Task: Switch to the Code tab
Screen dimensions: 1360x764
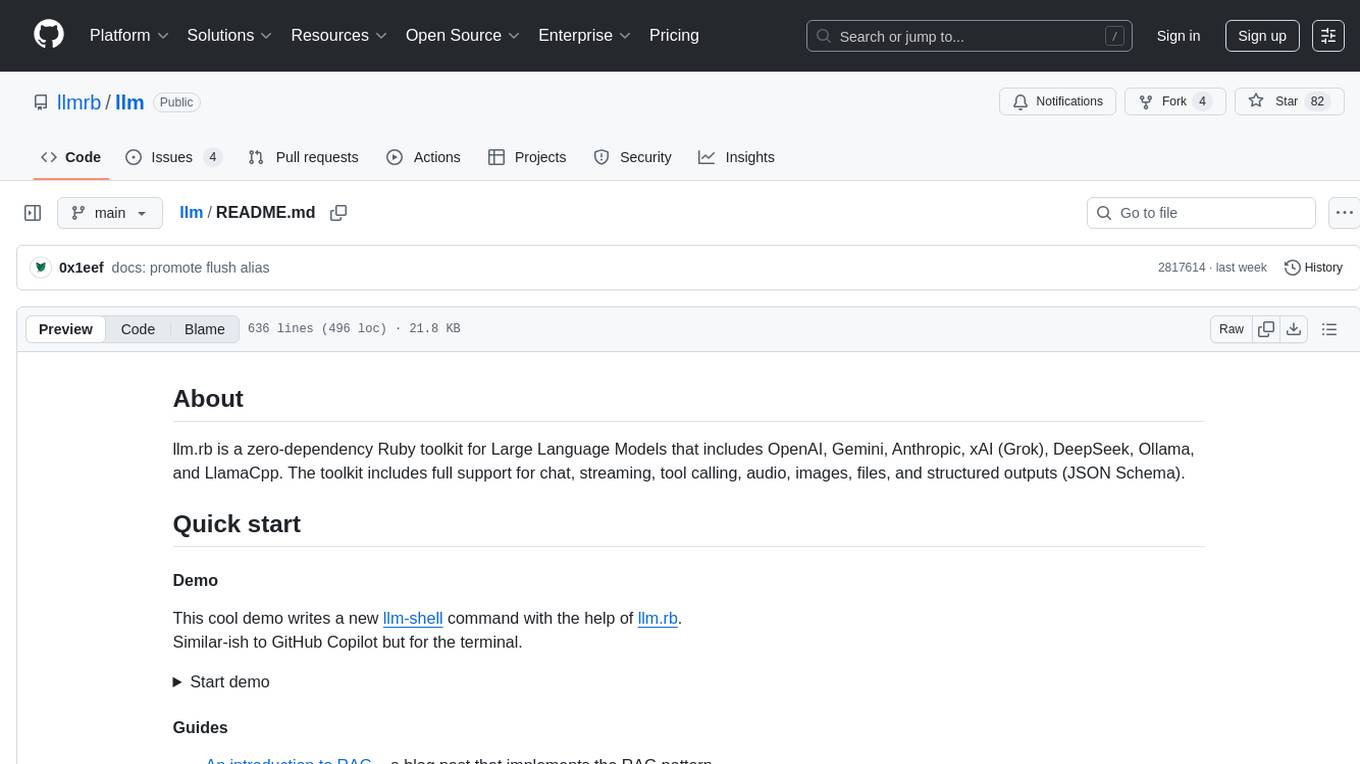Action: tap(71, 157)
